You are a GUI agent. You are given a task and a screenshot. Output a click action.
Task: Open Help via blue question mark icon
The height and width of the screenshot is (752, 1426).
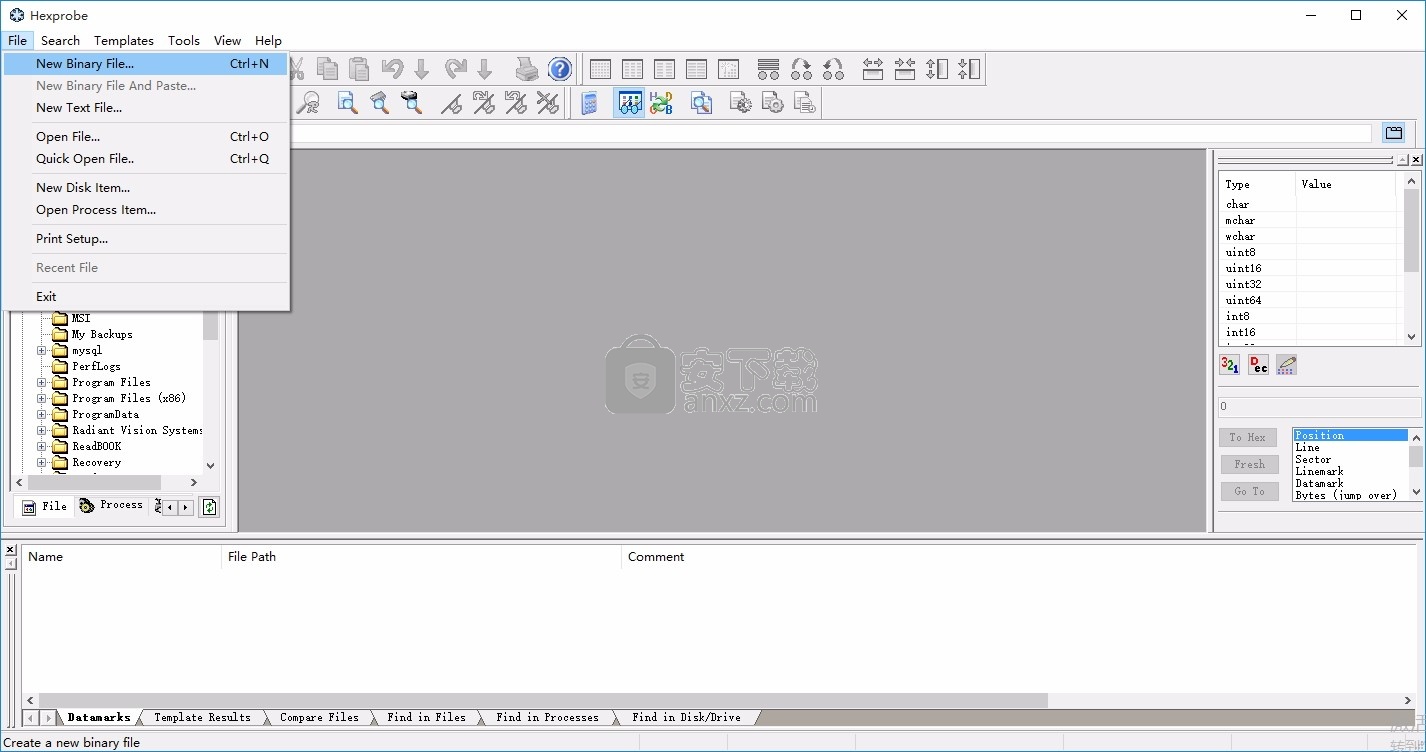point(560,68)
